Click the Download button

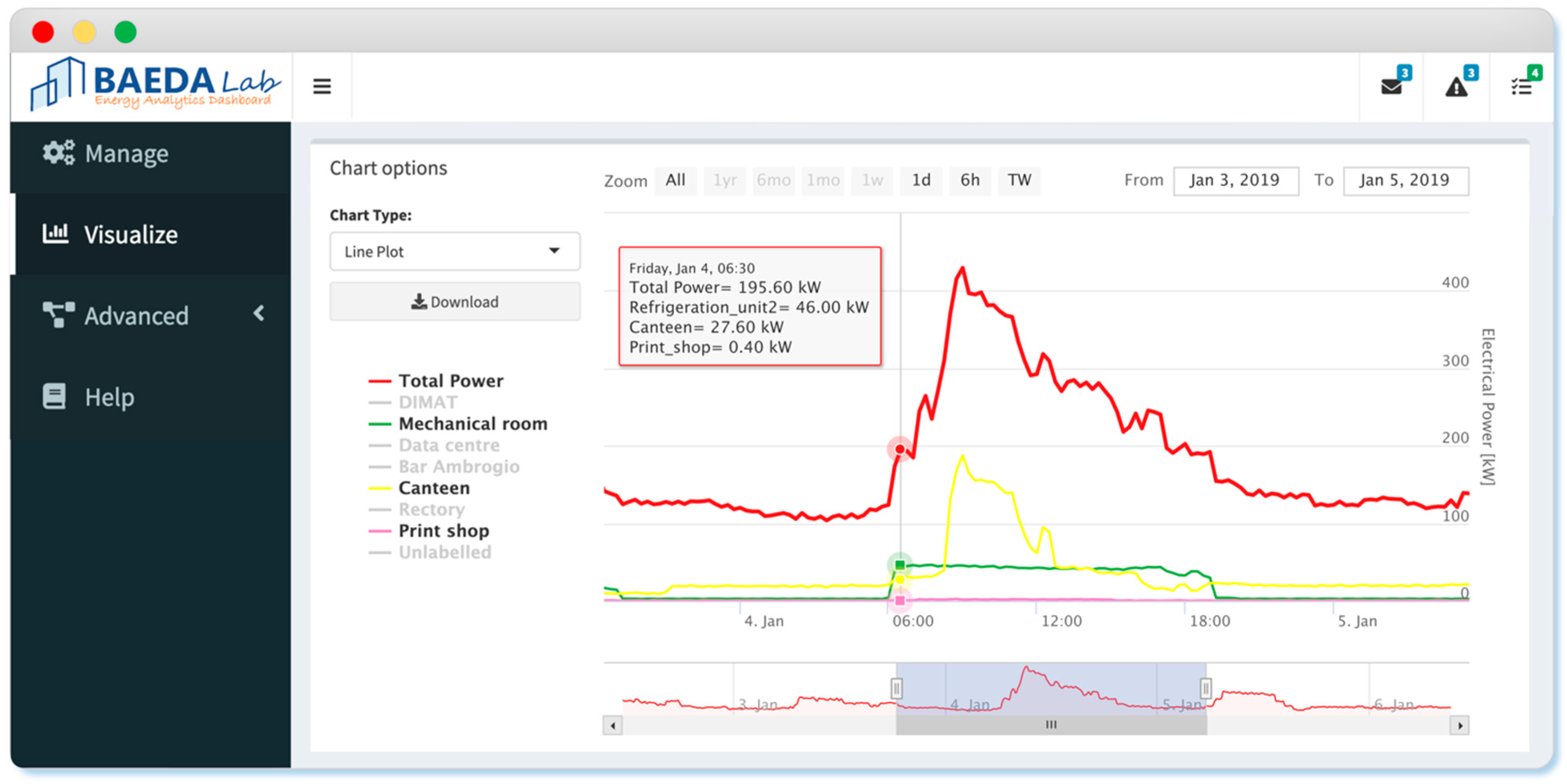tap(455, 302)
